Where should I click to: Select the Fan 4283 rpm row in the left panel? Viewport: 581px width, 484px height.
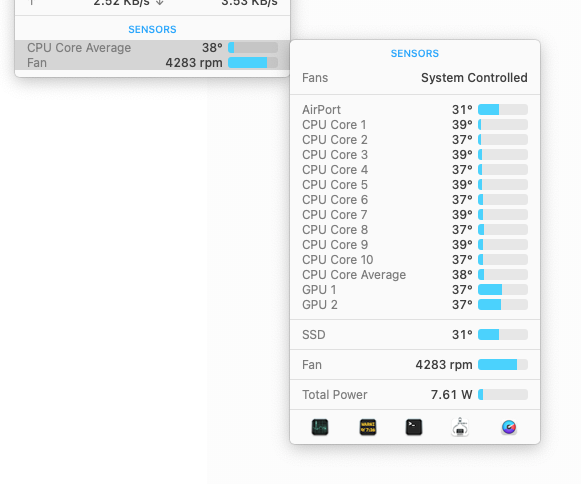152,63
